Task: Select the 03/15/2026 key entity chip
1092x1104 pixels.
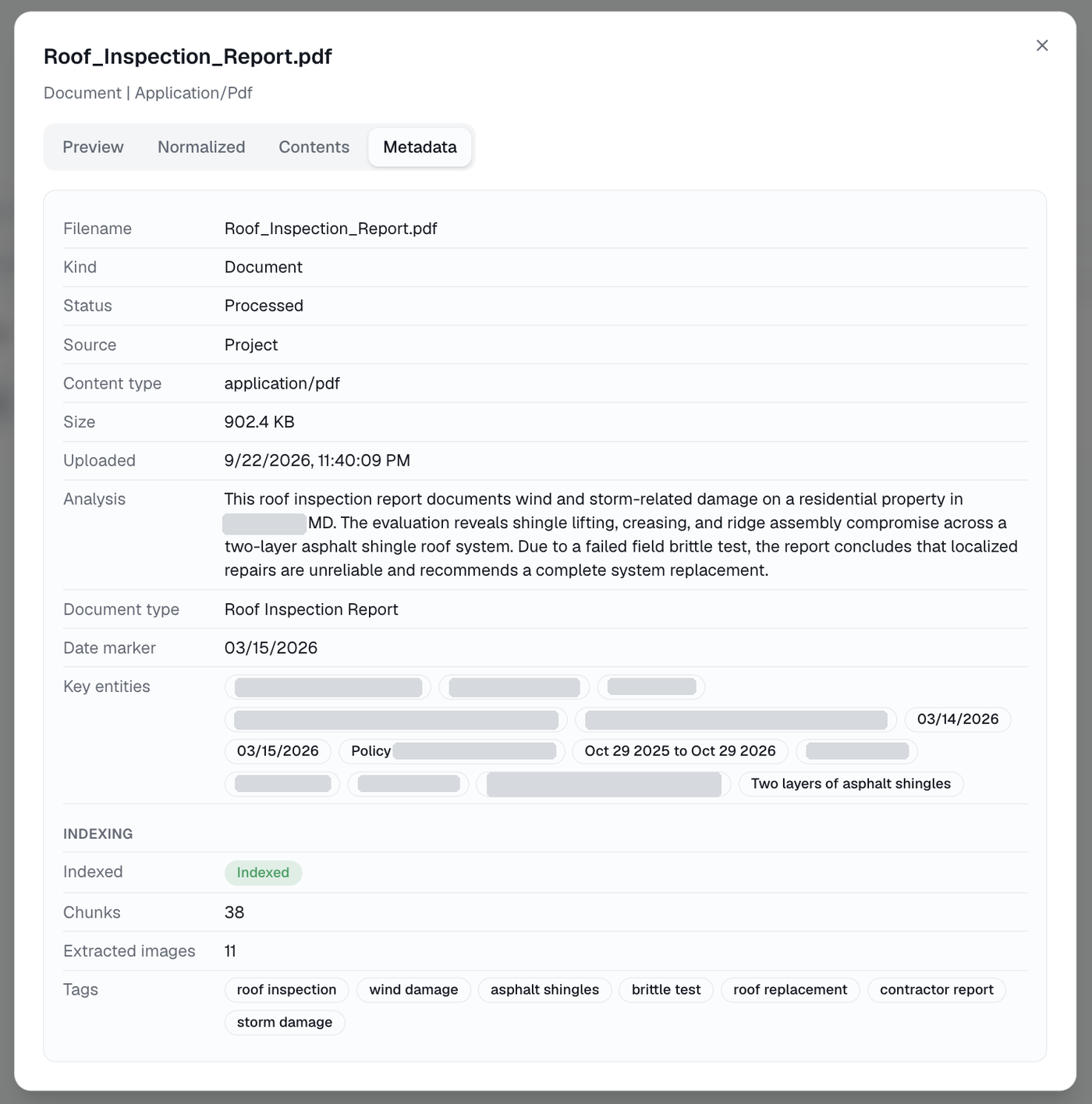Action: pyautogui.click(x=278, y=751)
